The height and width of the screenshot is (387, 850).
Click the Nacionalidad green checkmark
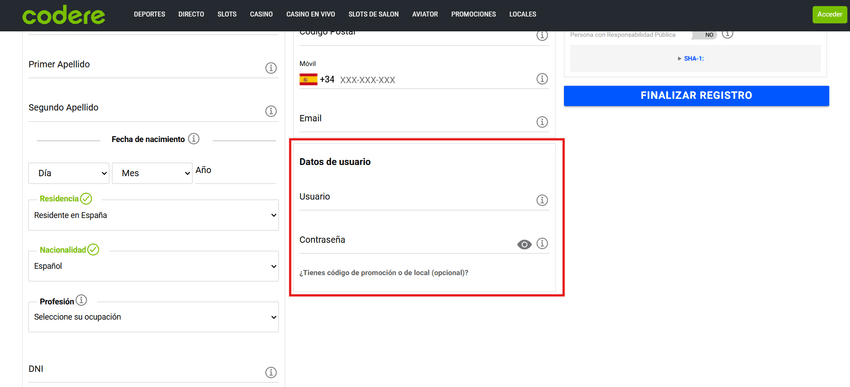93,250
